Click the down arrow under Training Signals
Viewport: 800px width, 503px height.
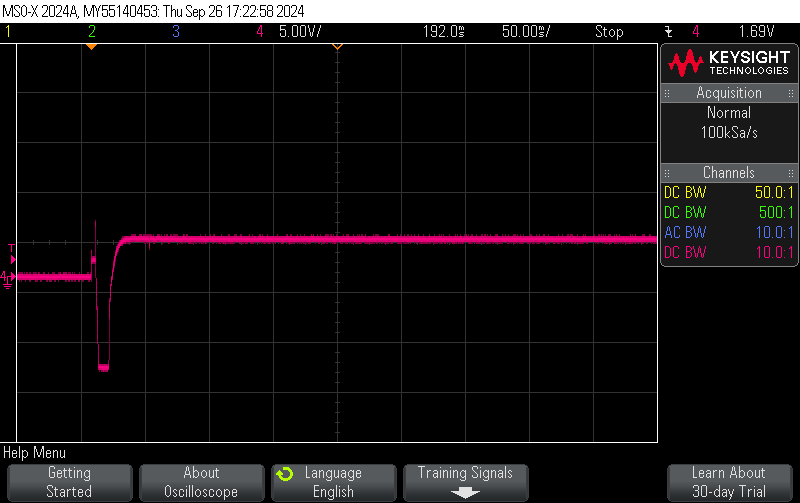pyautogui.click(x=465, y=492)
